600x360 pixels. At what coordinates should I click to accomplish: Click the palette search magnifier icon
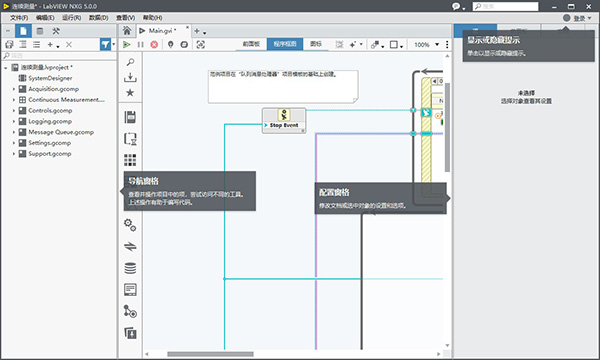[130, 62]
